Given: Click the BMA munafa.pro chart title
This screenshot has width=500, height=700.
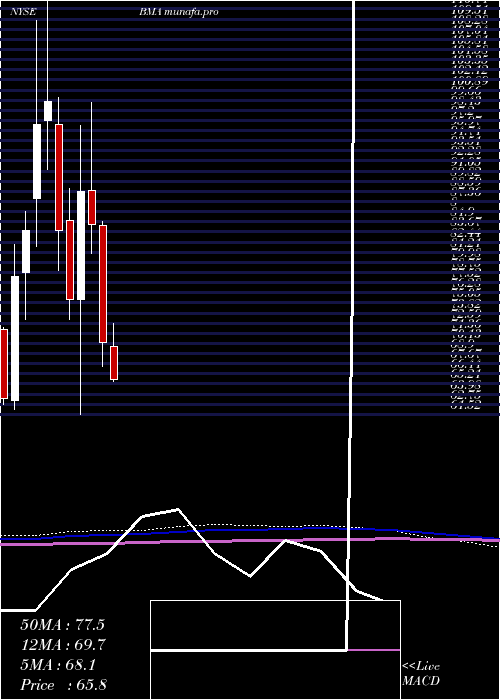Looking at the screenshot, I should pyautogui.click(x=178, y=12).
